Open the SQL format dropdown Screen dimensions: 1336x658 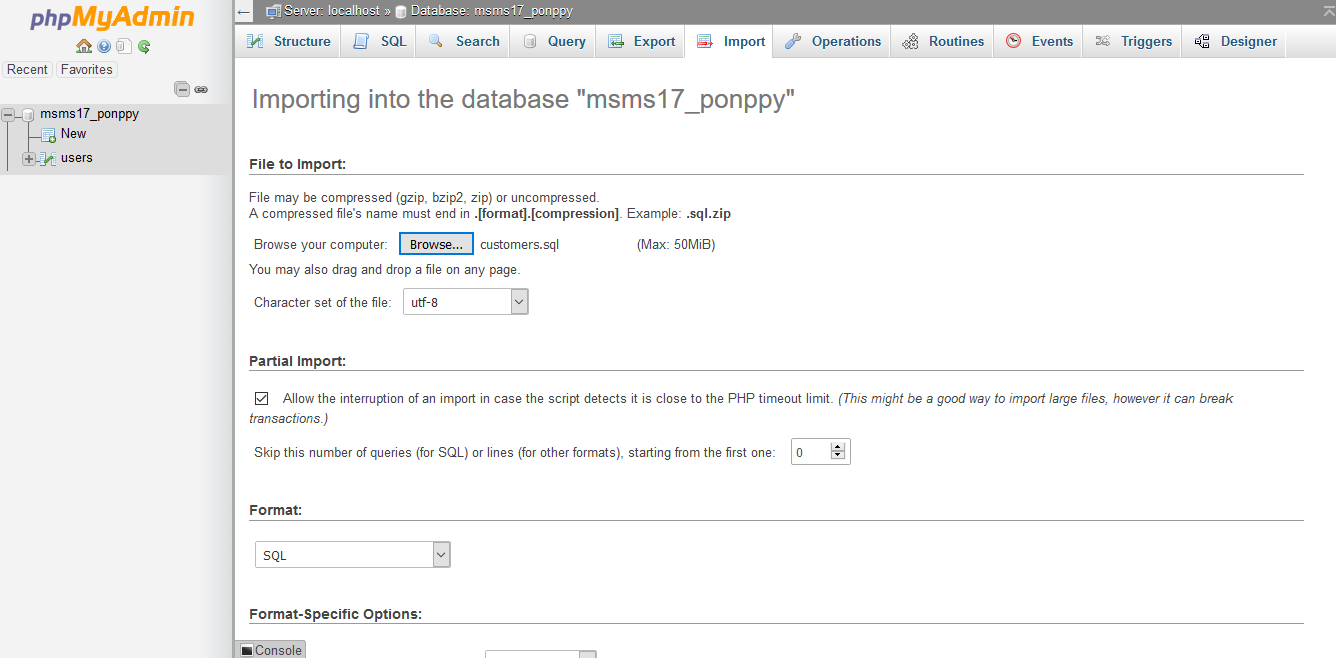tap(353, 555)
